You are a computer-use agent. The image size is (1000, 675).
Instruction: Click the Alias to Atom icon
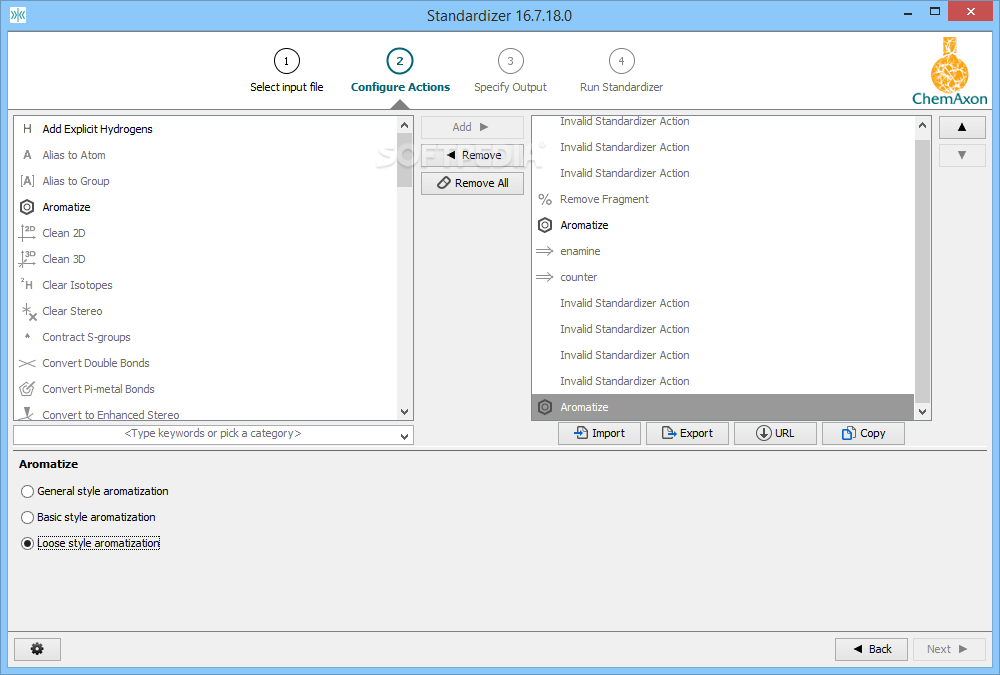27,155
